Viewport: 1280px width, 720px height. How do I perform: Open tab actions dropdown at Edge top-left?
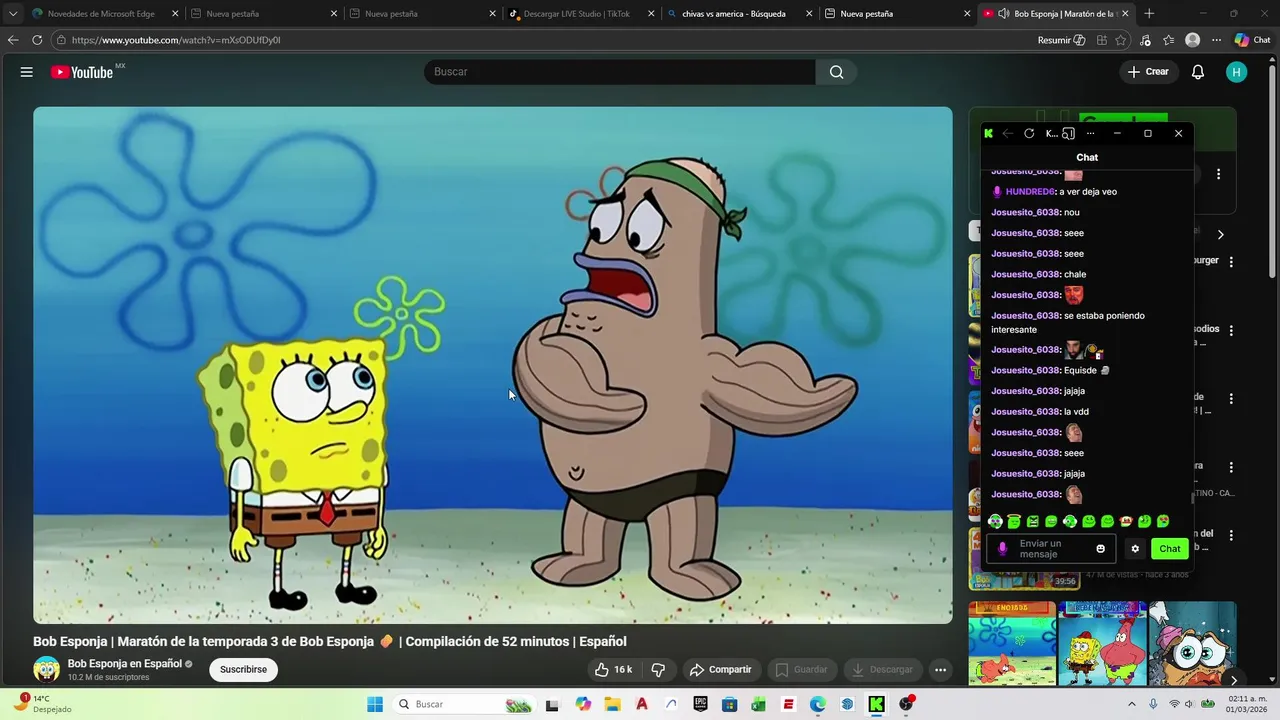tap(13, 14)
